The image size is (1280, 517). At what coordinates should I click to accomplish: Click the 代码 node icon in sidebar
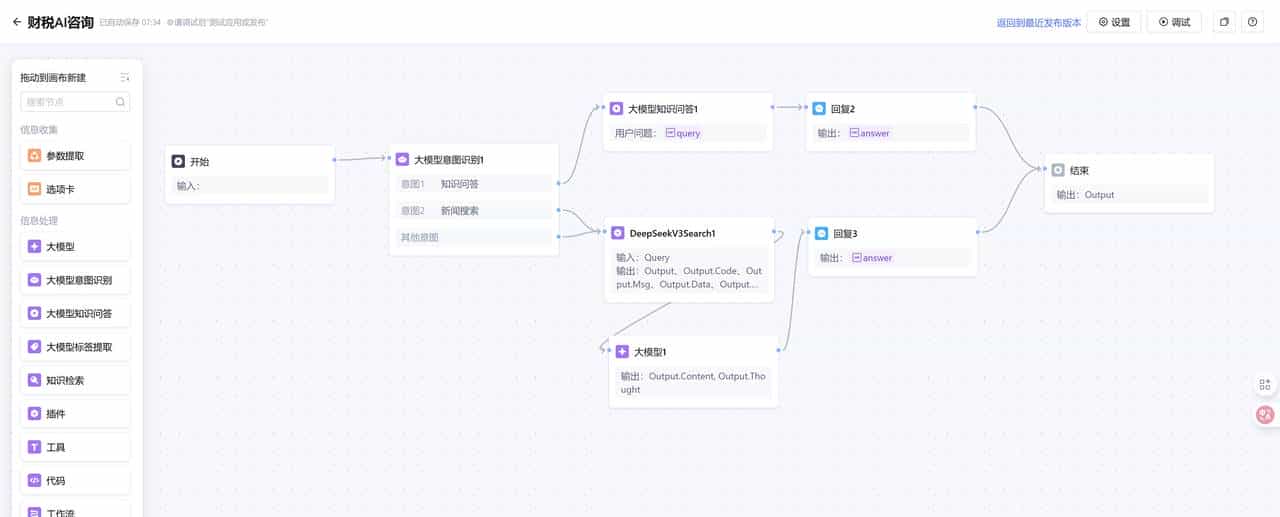(x=34, y=481)
